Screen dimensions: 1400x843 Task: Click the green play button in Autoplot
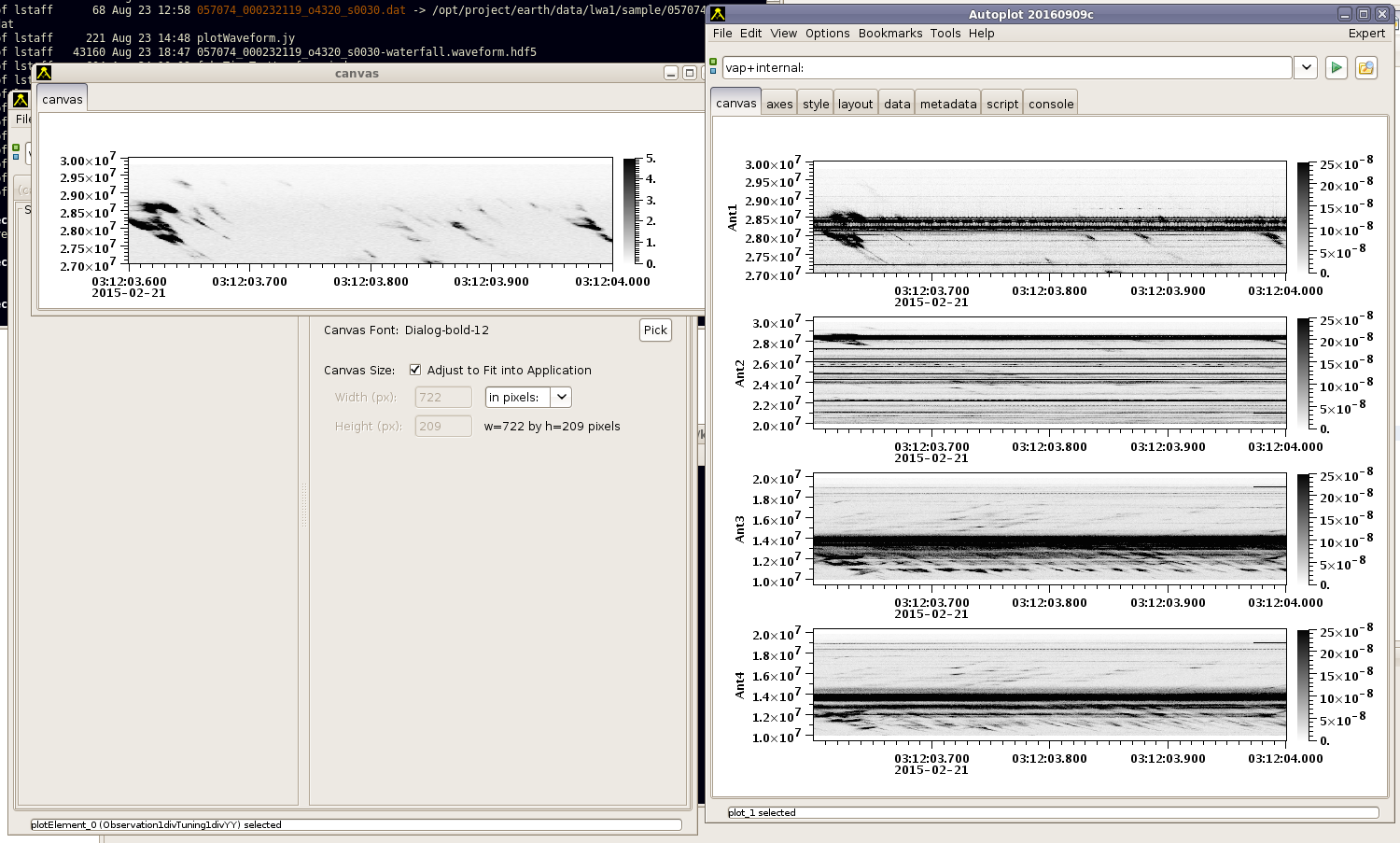[x=1336, y=67]
